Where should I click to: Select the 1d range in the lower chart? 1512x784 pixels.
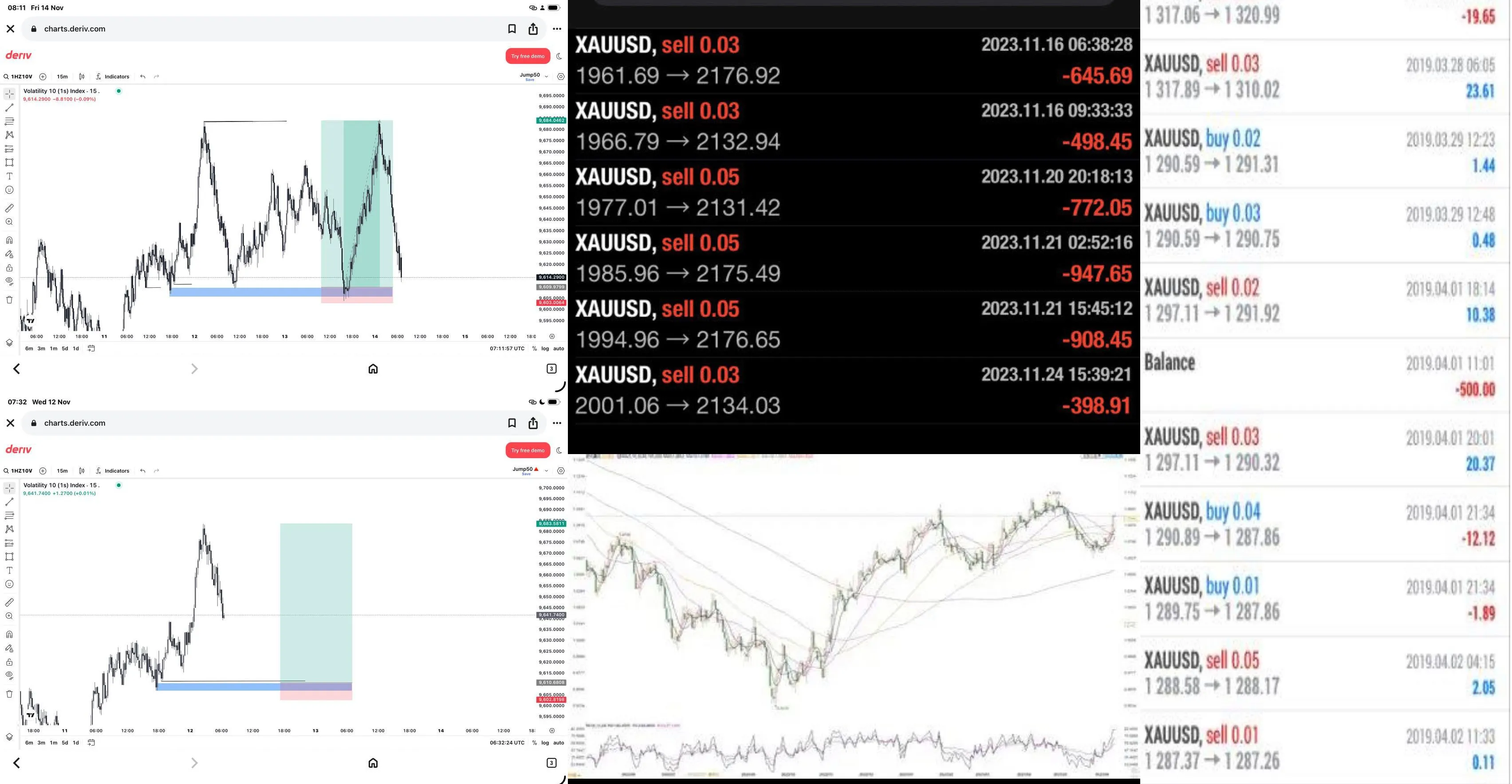tap(76, 743)
